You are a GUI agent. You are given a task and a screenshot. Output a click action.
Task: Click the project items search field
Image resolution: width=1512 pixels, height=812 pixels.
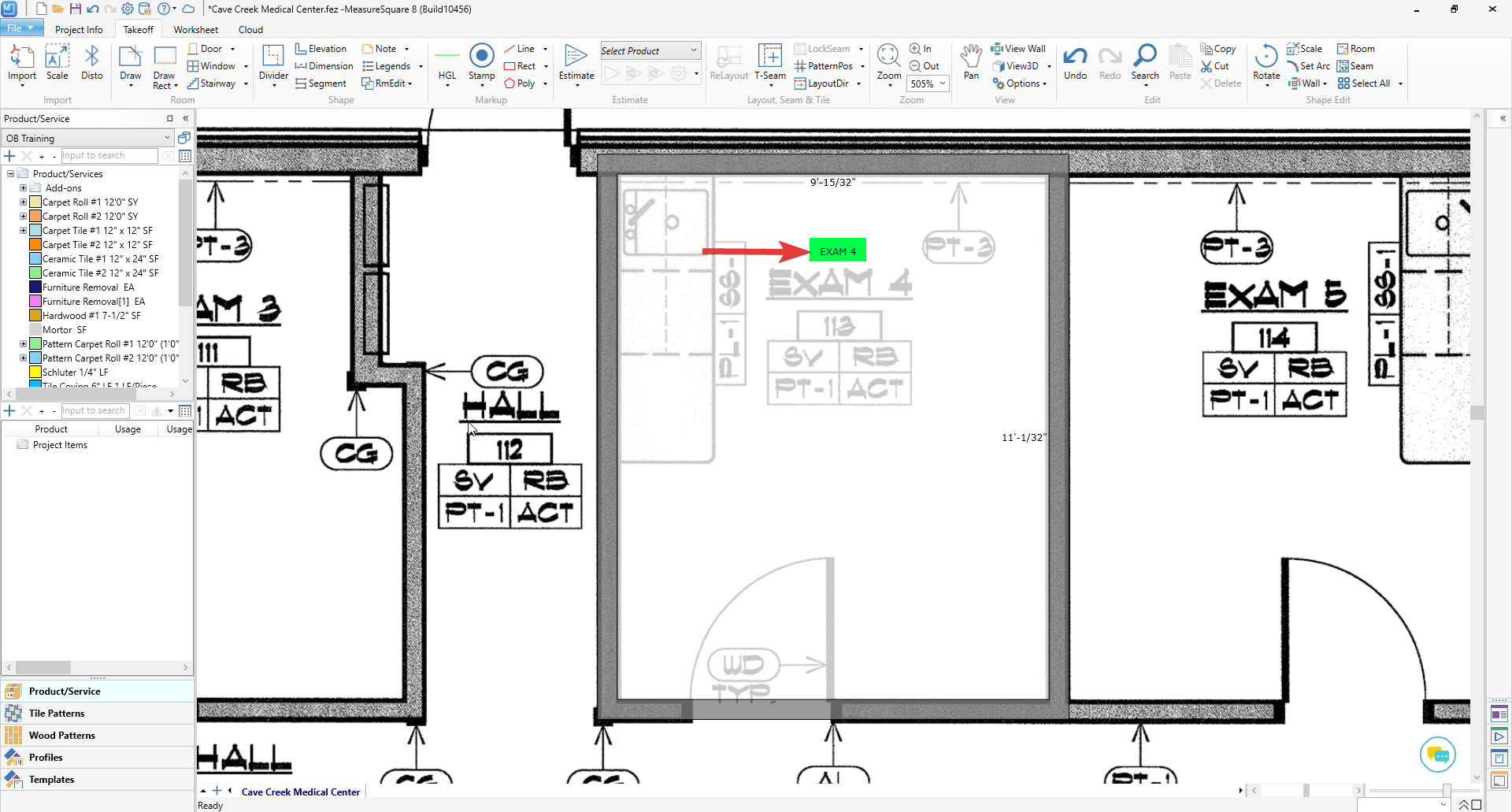coord(94,411)
